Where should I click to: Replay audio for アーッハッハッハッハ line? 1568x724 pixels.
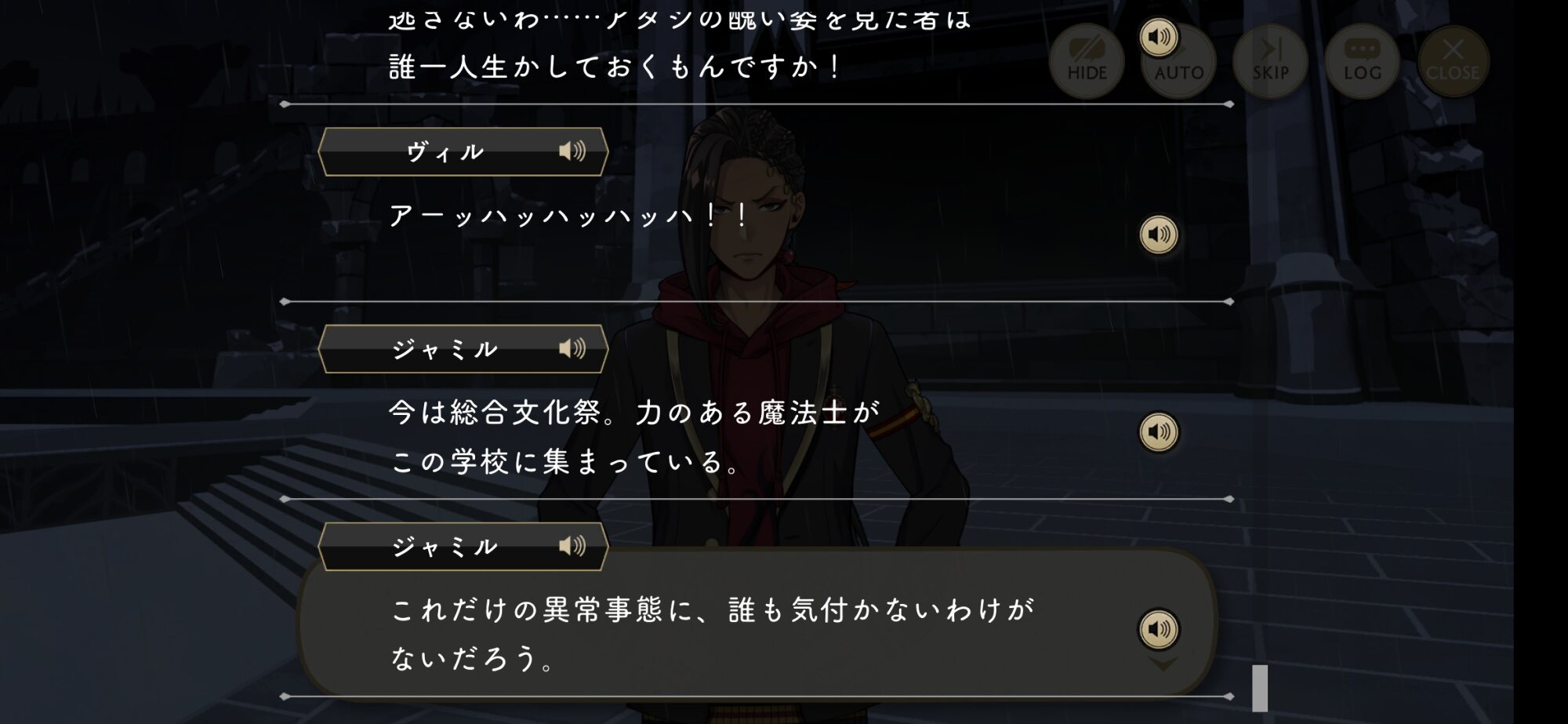tap(1159, 235)
